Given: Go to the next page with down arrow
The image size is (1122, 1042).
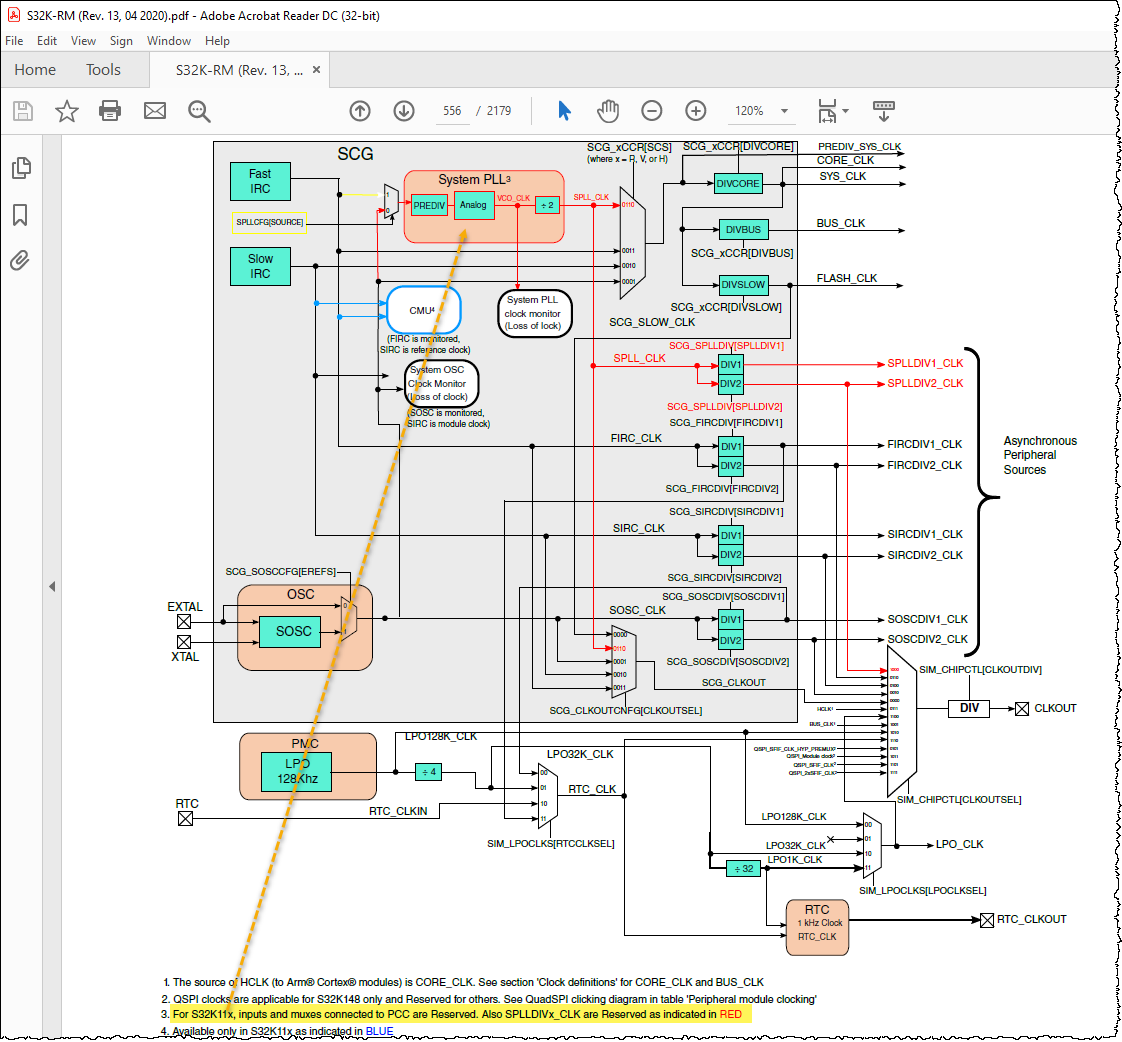Looking at the screenshot, I should pyautogui.click(x=404, y=111).
